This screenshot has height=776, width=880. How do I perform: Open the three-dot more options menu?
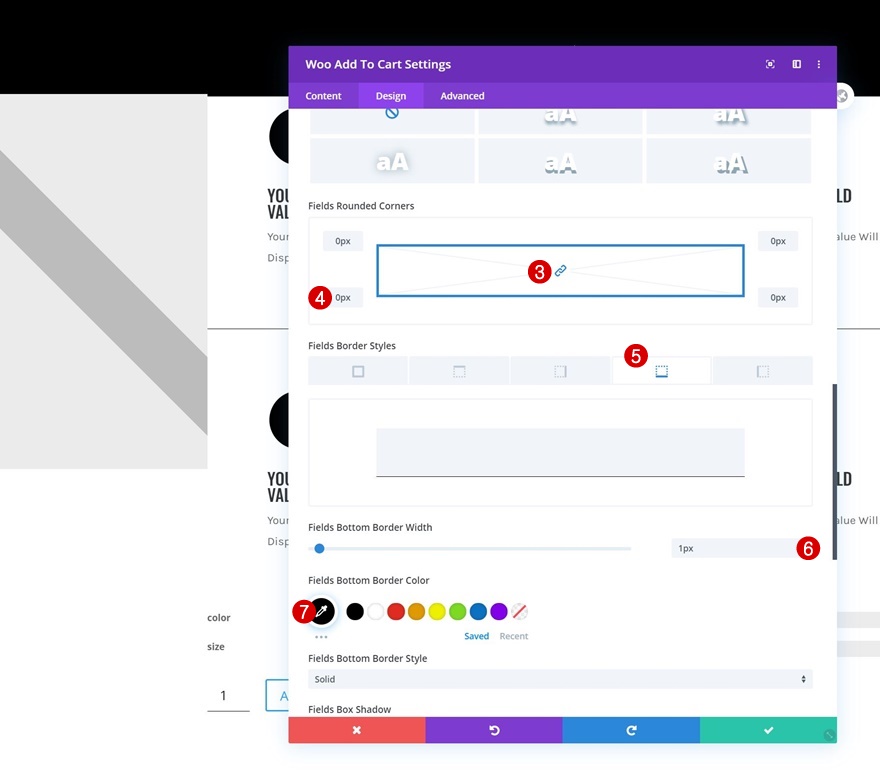click(819, 64)
